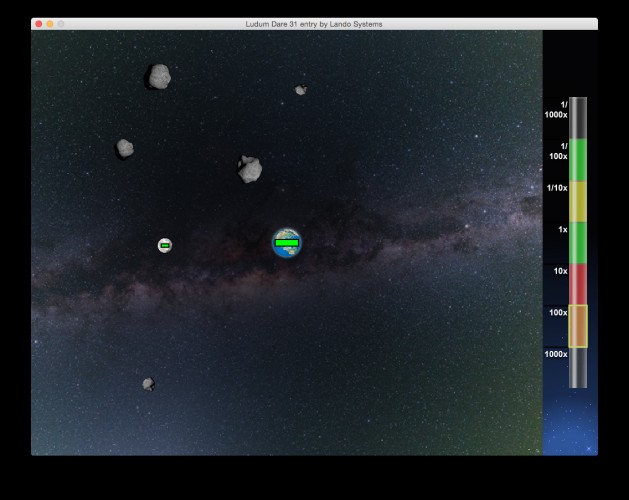Click the largest asteroid at top left
The width and height of the screenshot is (629, 500).
coord(159,76)
